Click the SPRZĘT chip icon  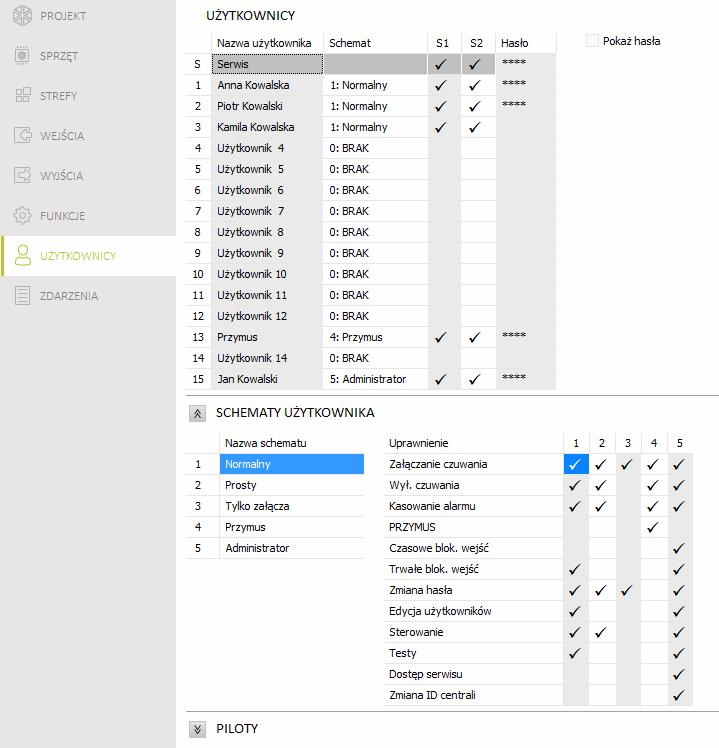coord(22,56)
